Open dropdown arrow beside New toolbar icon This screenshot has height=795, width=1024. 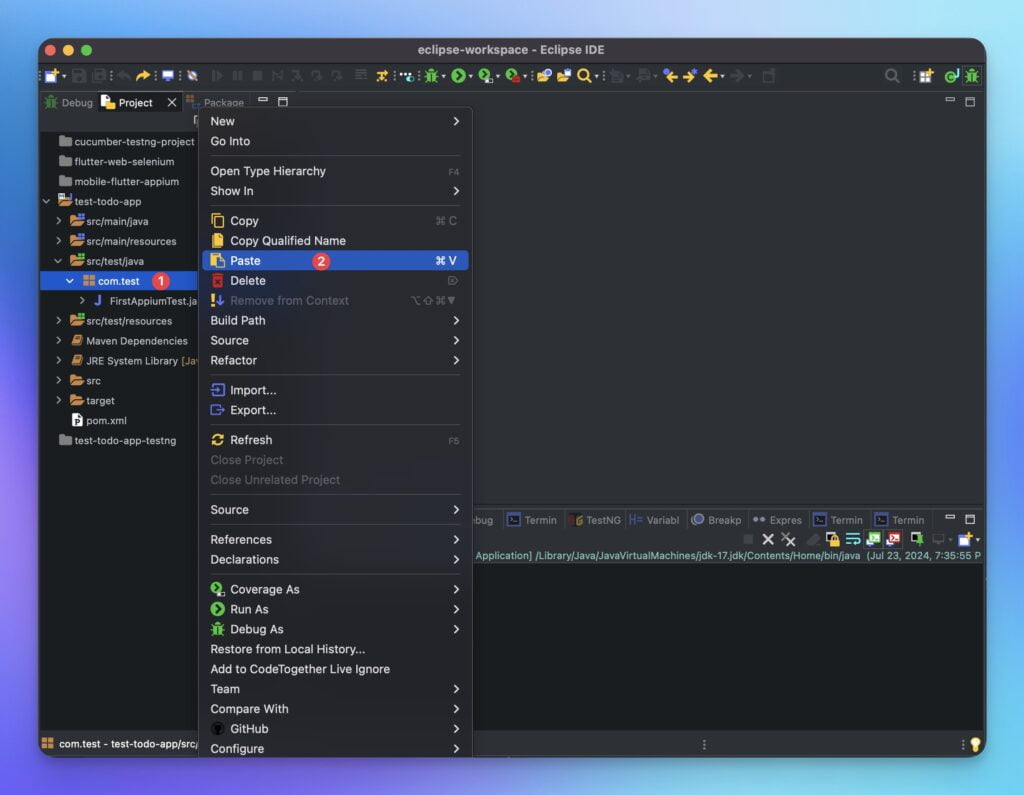coord(64,76)
